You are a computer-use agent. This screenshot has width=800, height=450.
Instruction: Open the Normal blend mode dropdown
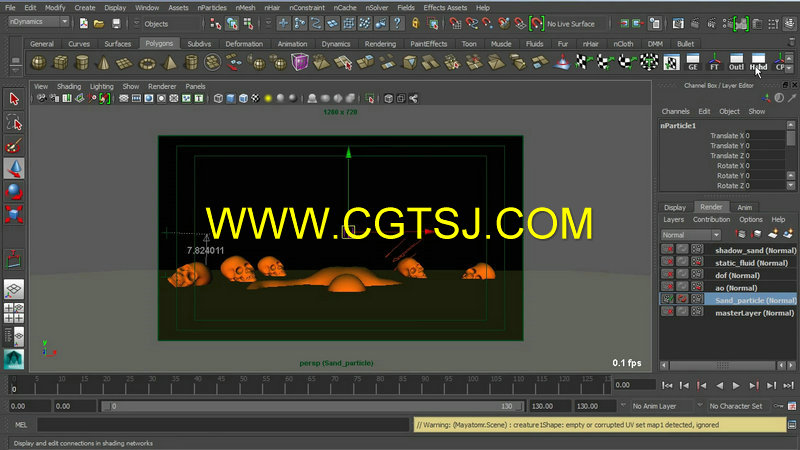click(x=690, y=235)
